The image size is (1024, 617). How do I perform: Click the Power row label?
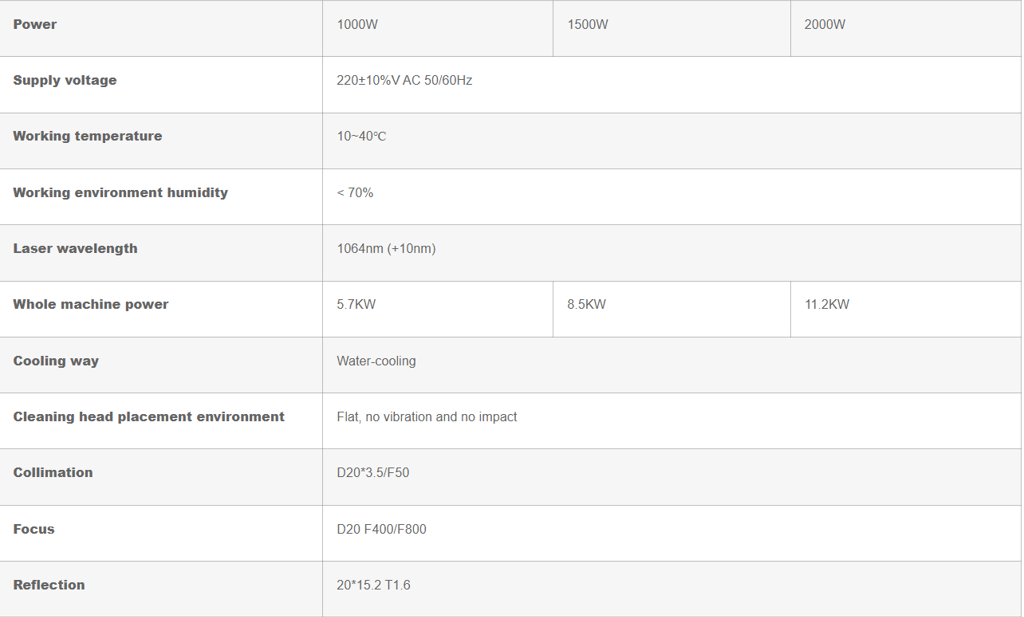click(x=35, y=25)
